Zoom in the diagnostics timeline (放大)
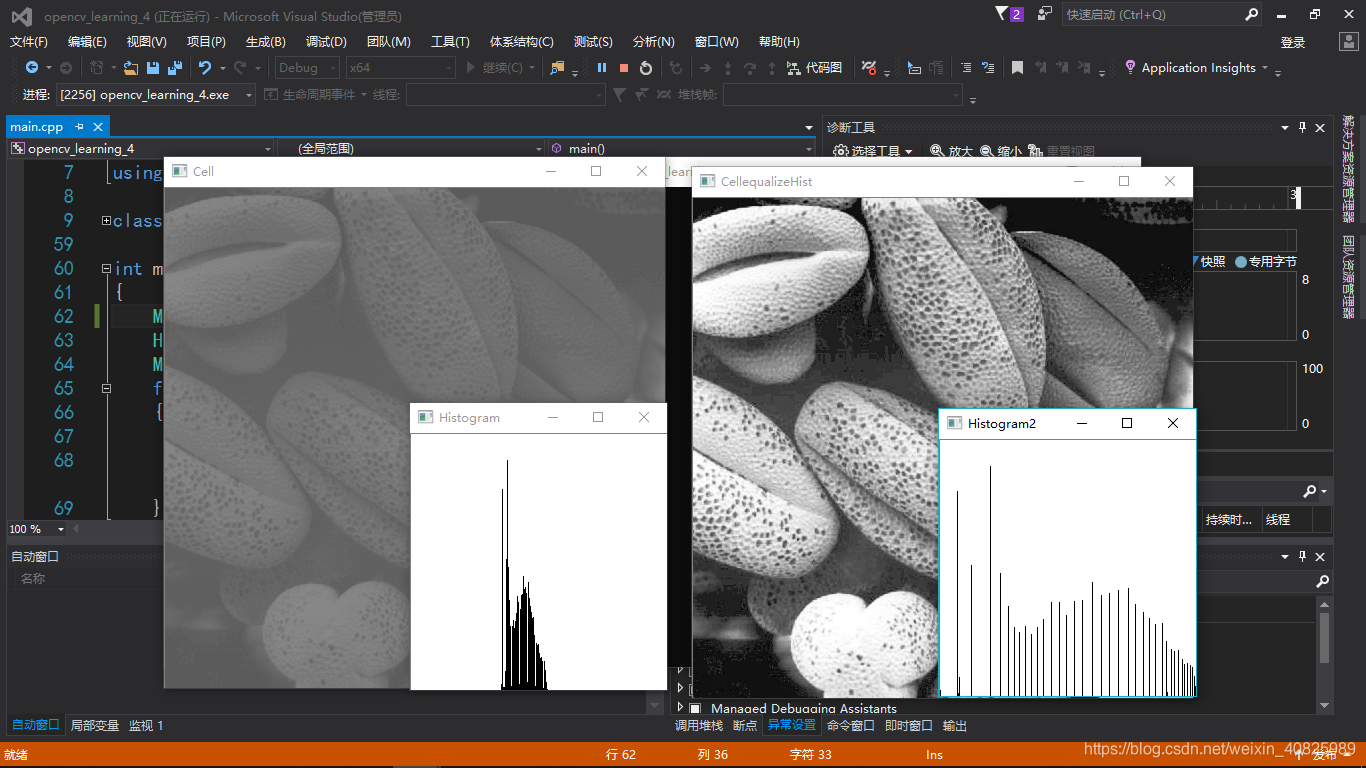Screen dimensions: 1366x768 [951, 151]
